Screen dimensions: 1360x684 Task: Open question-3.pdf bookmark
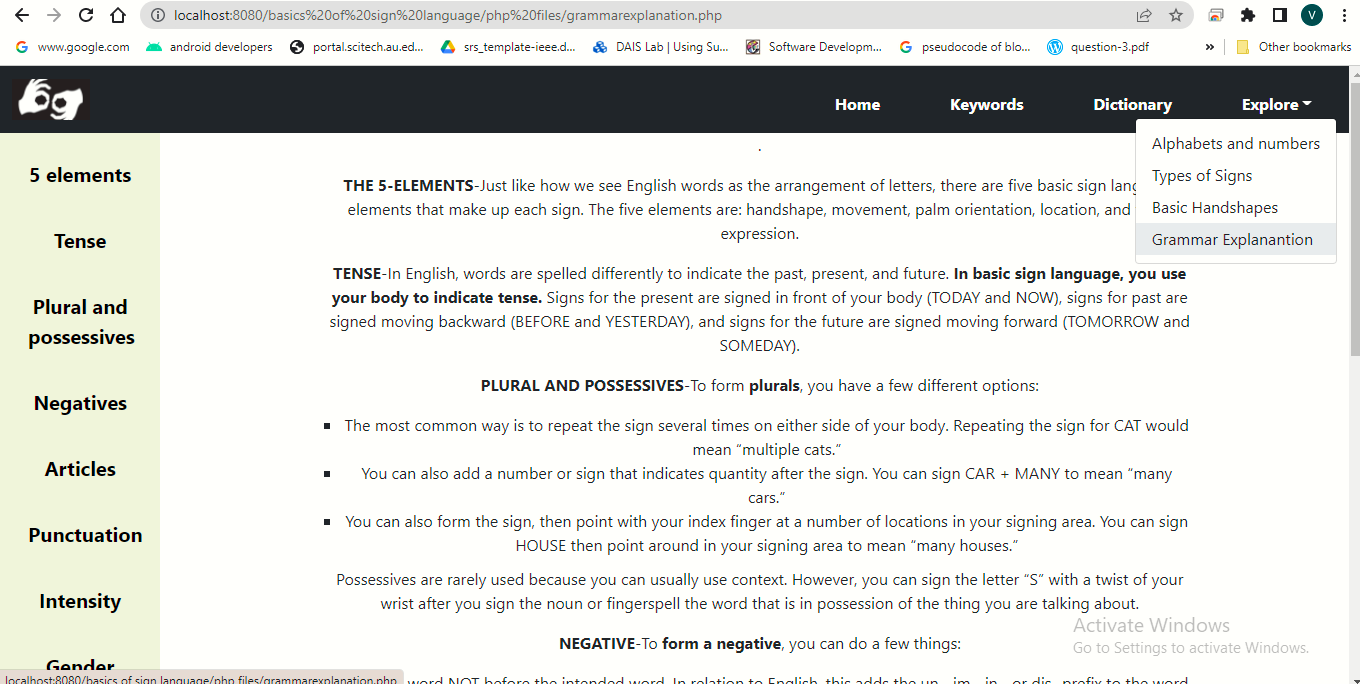click(x=1098, y=47)
